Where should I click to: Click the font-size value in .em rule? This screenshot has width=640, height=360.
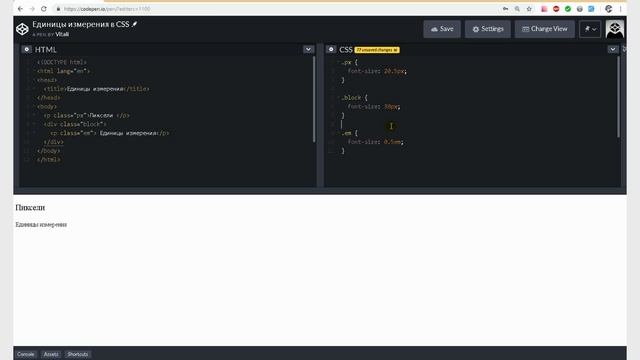[393, 142]
